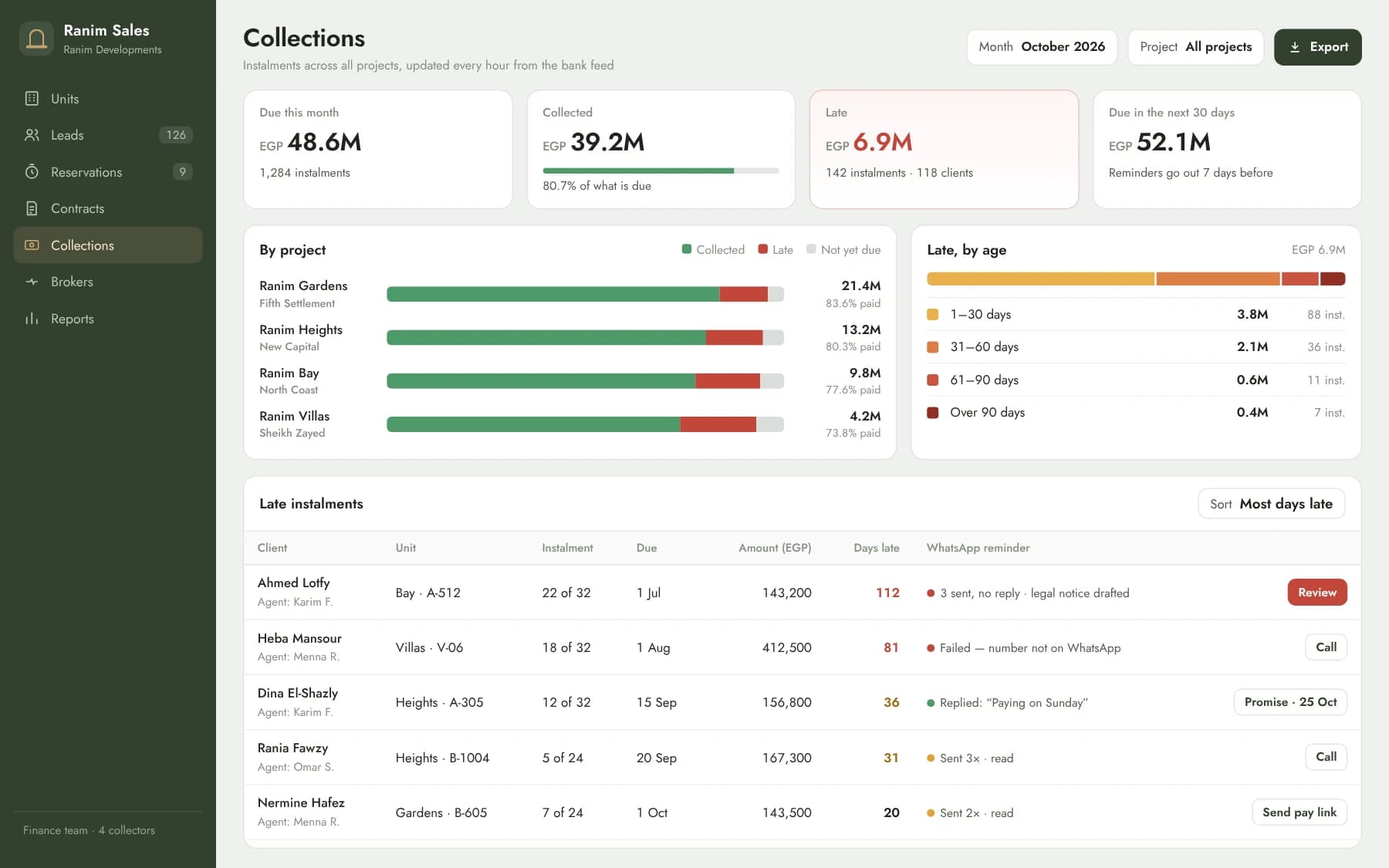Click the Contracts document icon
The image size is (1389, 868).
click(x=32, y=208)
